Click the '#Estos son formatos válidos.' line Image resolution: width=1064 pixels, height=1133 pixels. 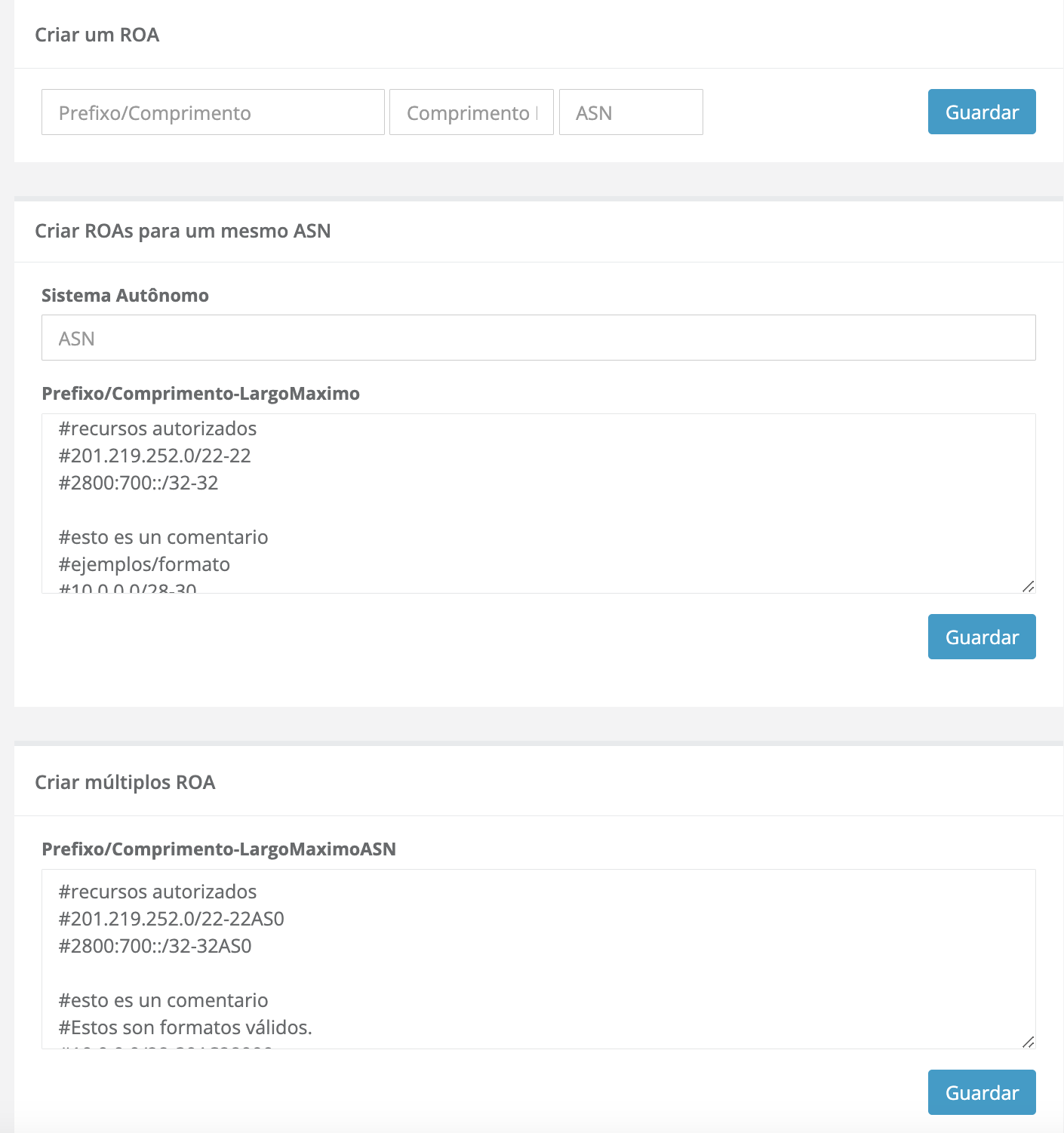point(186,1027)
